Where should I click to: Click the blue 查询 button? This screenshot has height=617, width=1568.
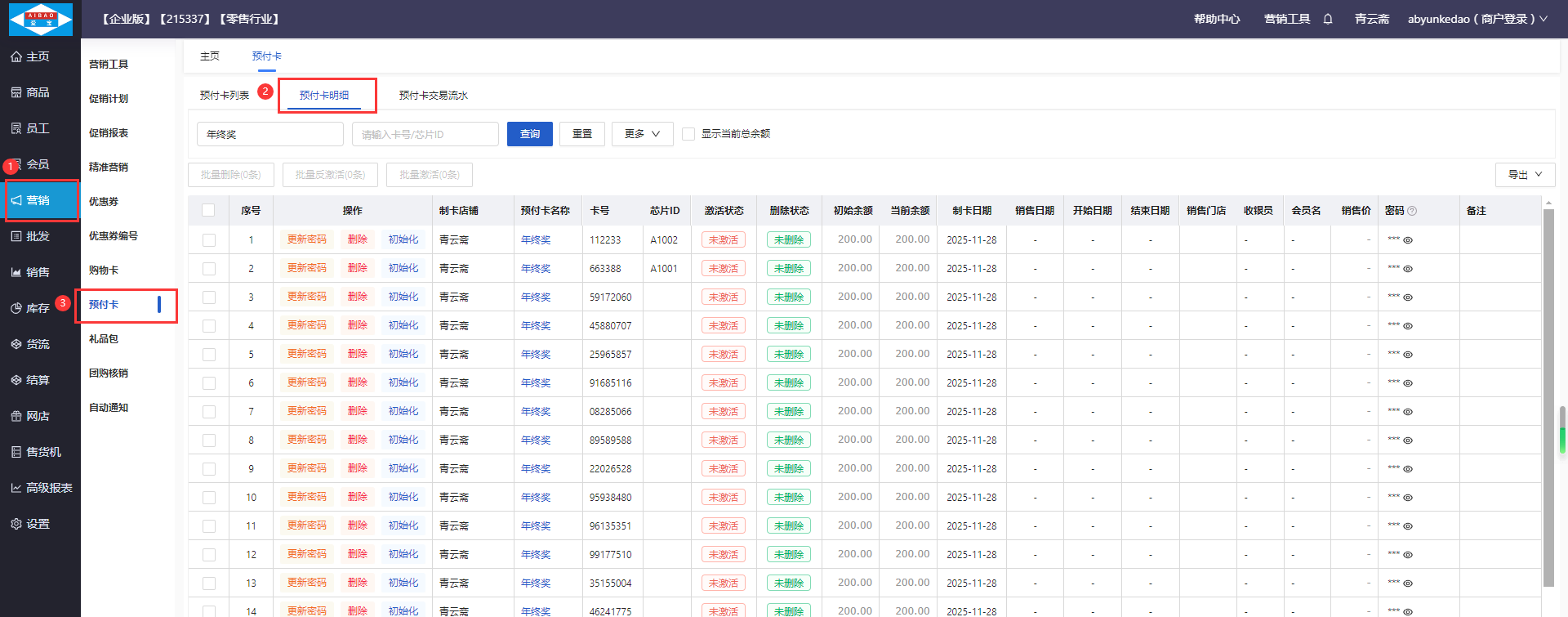[x=529, y=134]
